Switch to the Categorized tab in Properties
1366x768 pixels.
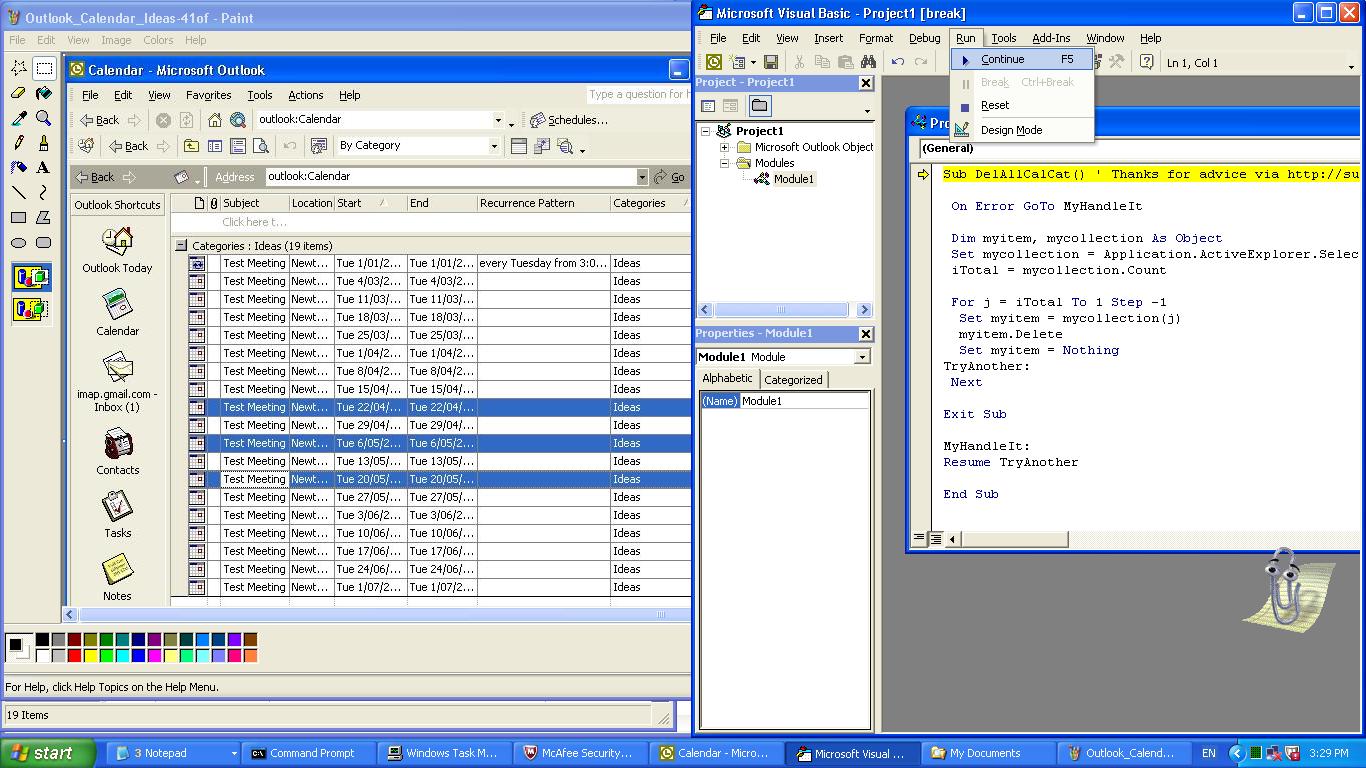[x=793, y=380]
